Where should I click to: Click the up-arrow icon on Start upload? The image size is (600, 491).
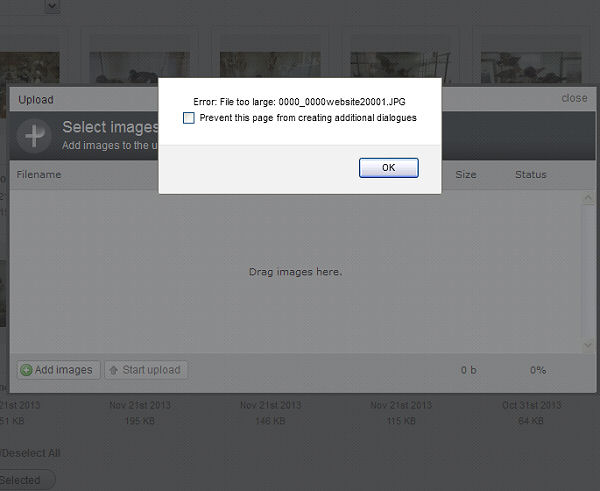click(x=113, y=370)
